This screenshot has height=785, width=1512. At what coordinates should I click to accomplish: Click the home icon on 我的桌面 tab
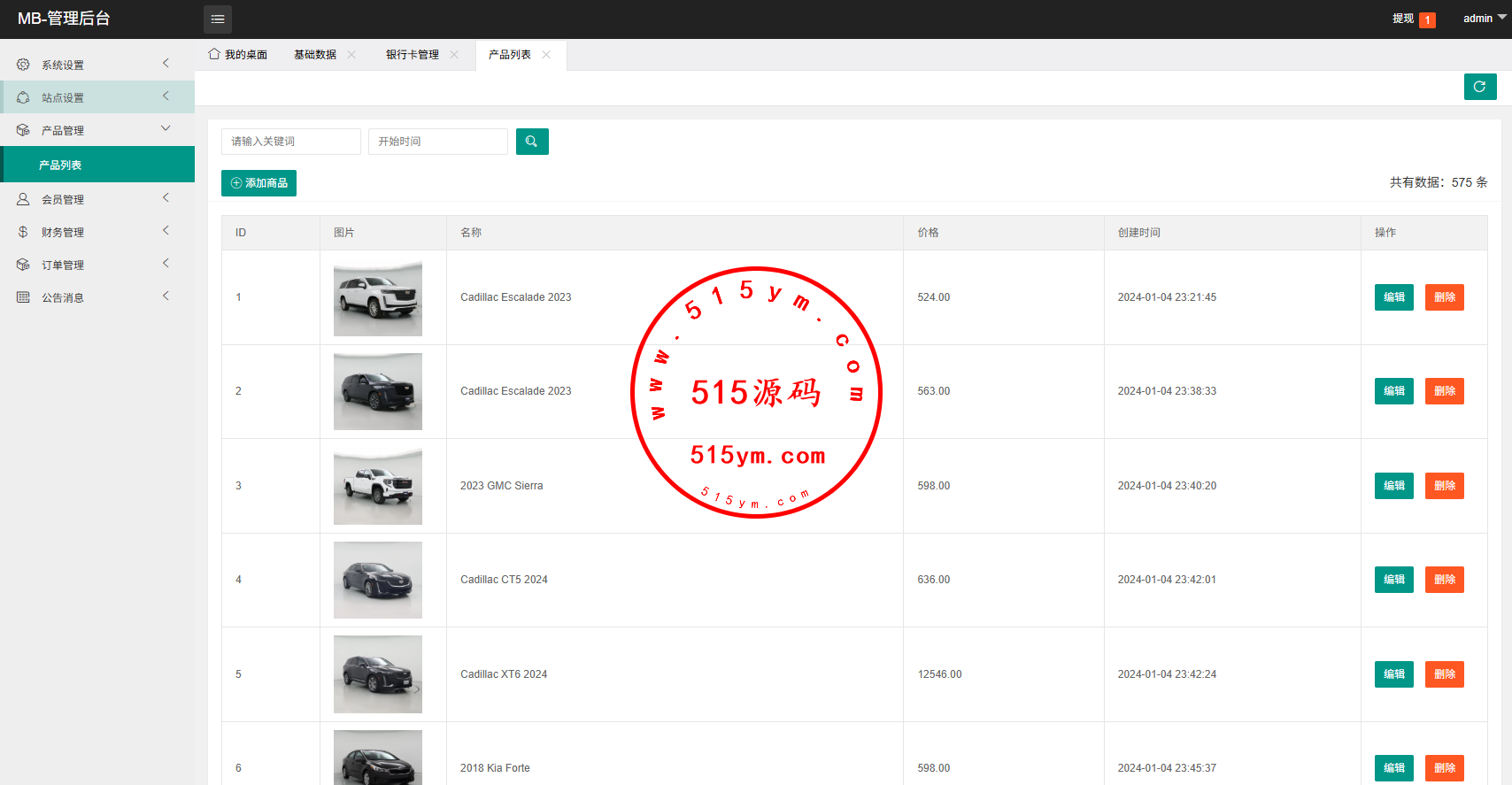[x=214, y=54]
